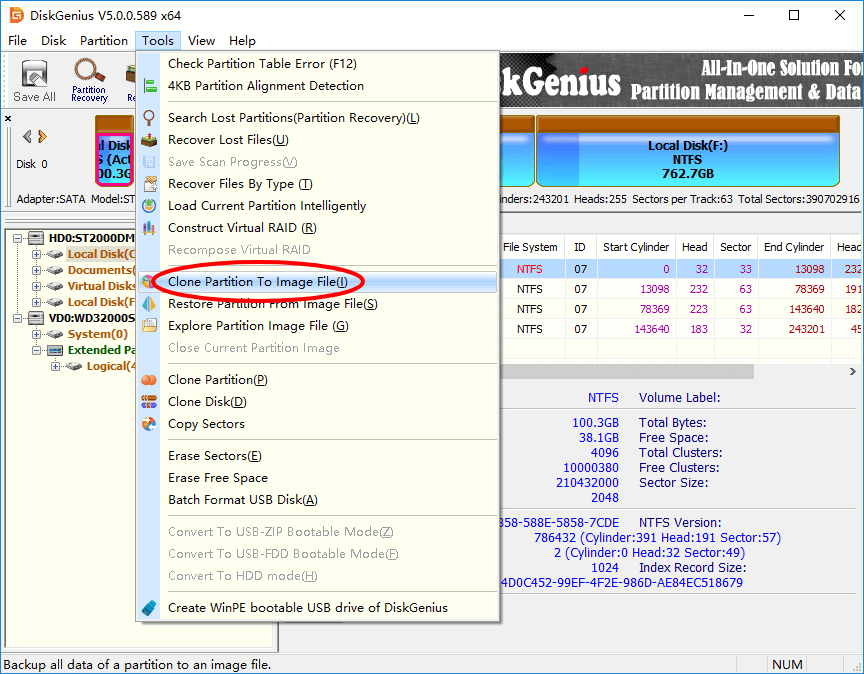The image size is (864, 674).
Task: Select Clone Partition To Image File
Action: pyautogui.click(x=317, y=282)
